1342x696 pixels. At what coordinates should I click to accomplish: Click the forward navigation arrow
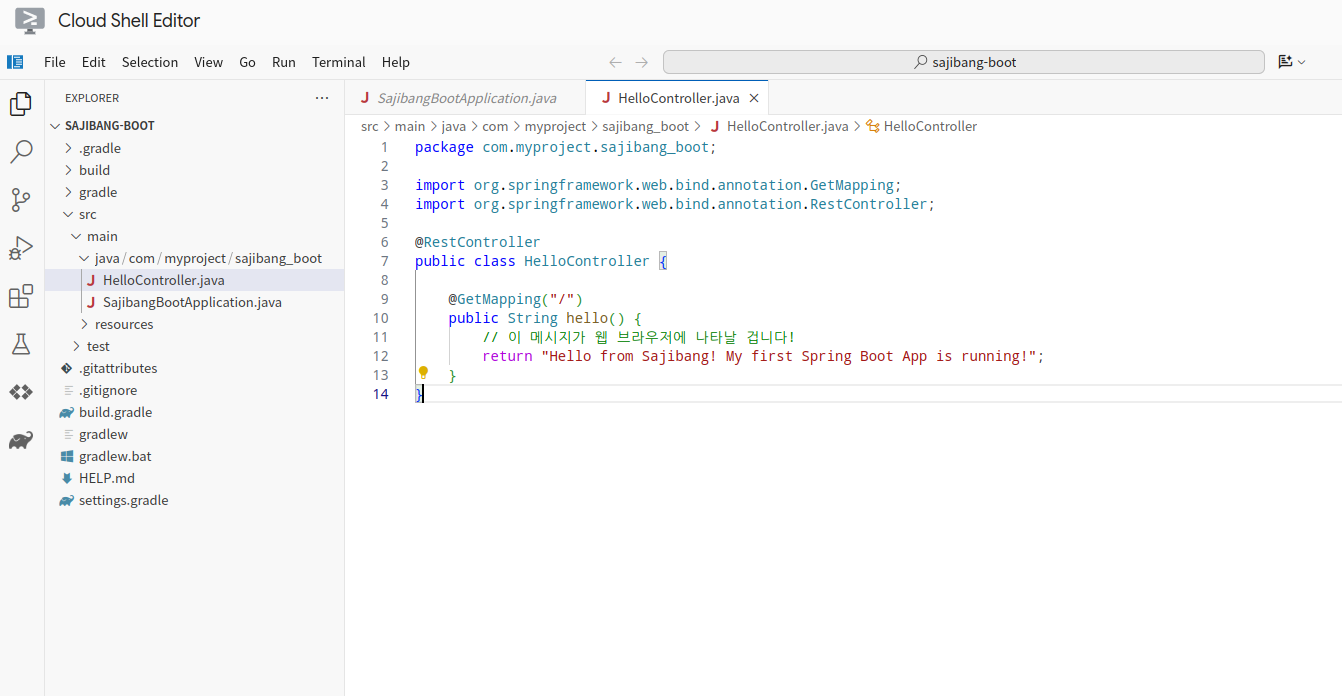pos(639,61)
